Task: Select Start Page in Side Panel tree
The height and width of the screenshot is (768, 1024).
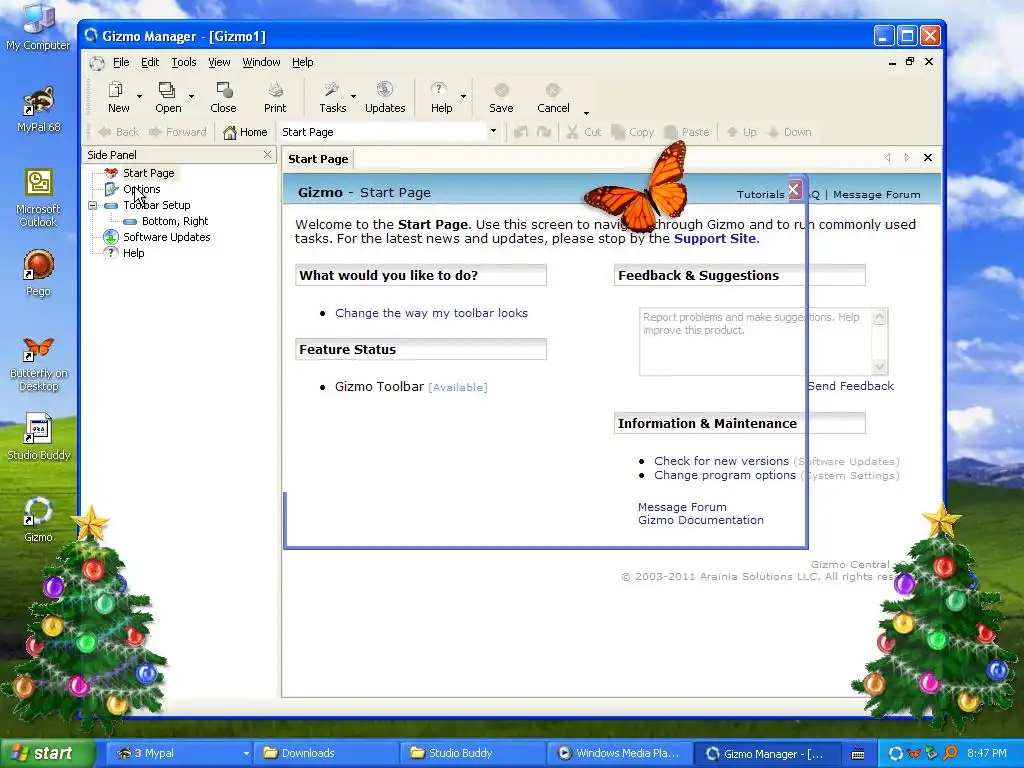Action: tap(148, 173)
